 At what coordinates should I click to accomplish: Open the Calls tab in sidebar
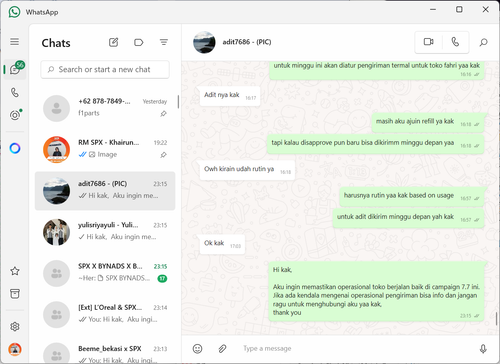click(15, 92)
